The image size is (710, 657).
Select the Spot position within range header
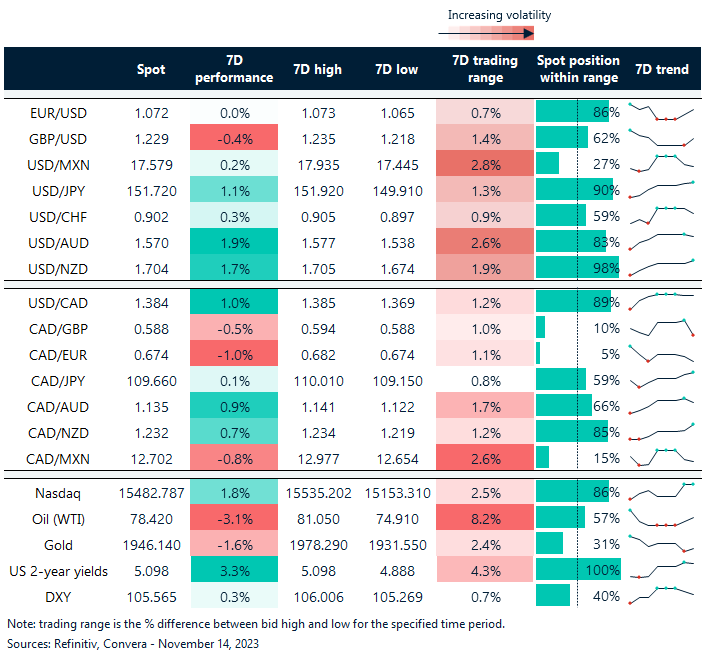pos(578,69)
